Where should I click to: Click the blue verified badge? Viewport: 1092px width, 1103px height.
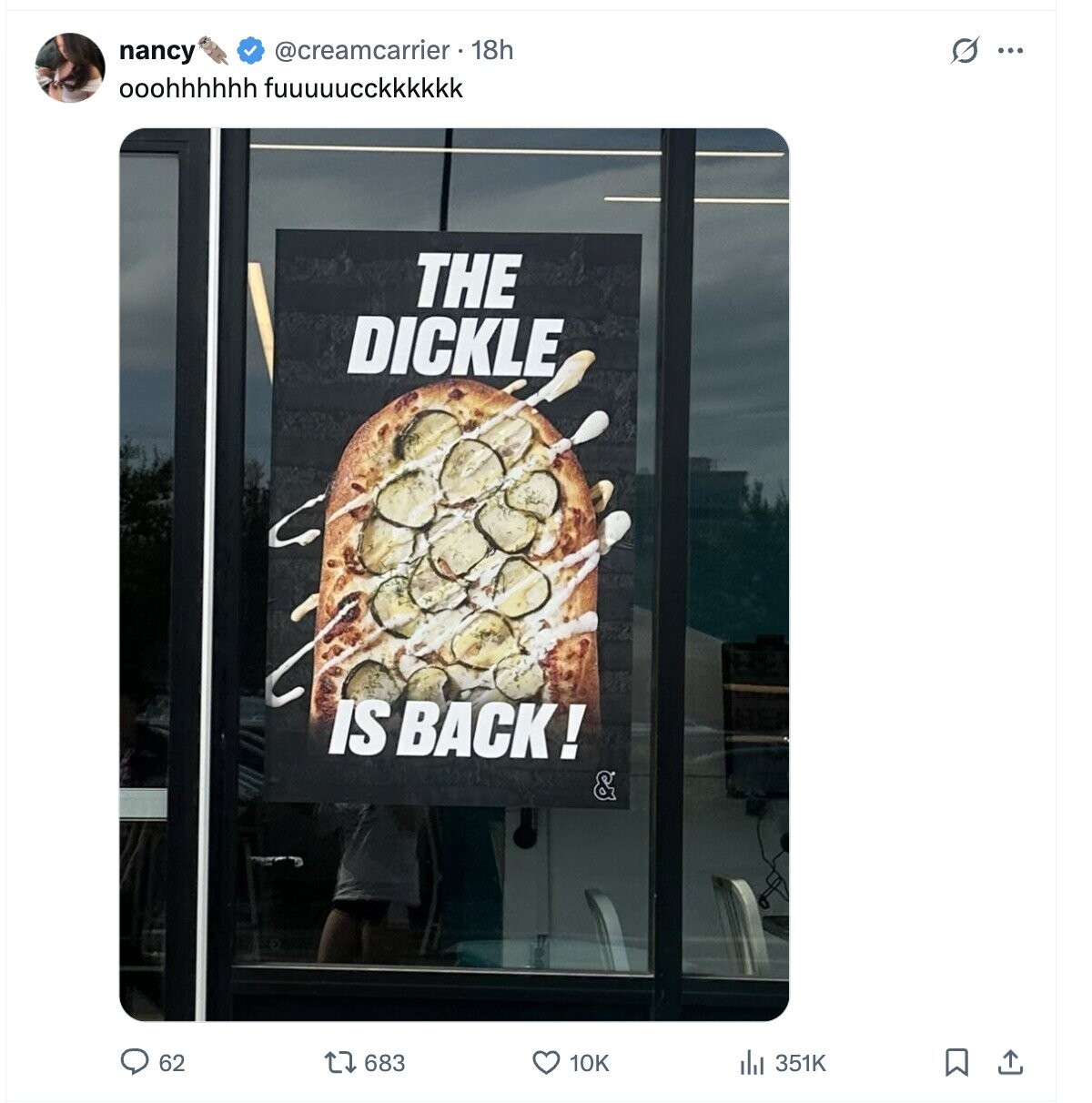[x=250, y=51]
